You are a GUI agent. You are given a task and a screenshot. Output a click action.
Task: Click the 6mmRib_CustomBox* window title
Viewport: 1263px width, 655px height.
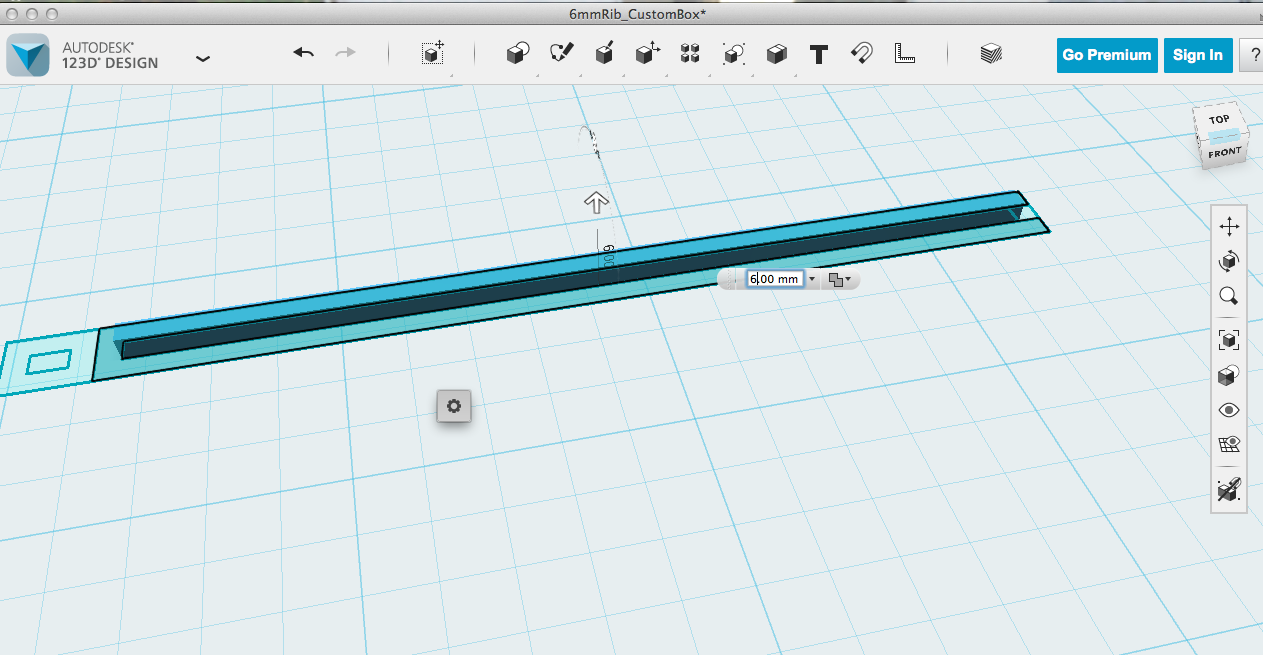coord(637,15)
